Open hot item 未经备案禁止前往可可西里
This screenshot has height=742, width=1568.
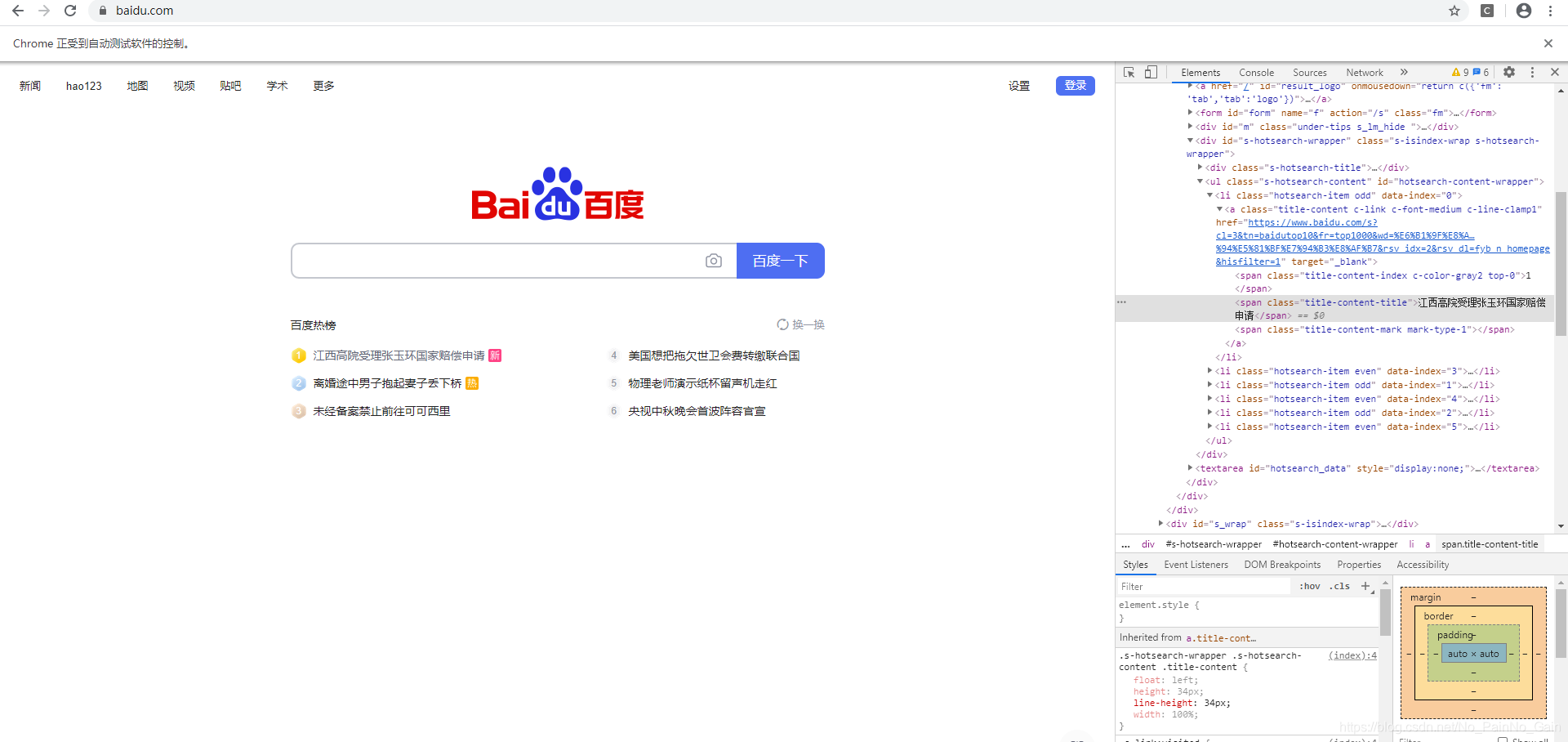382,411
